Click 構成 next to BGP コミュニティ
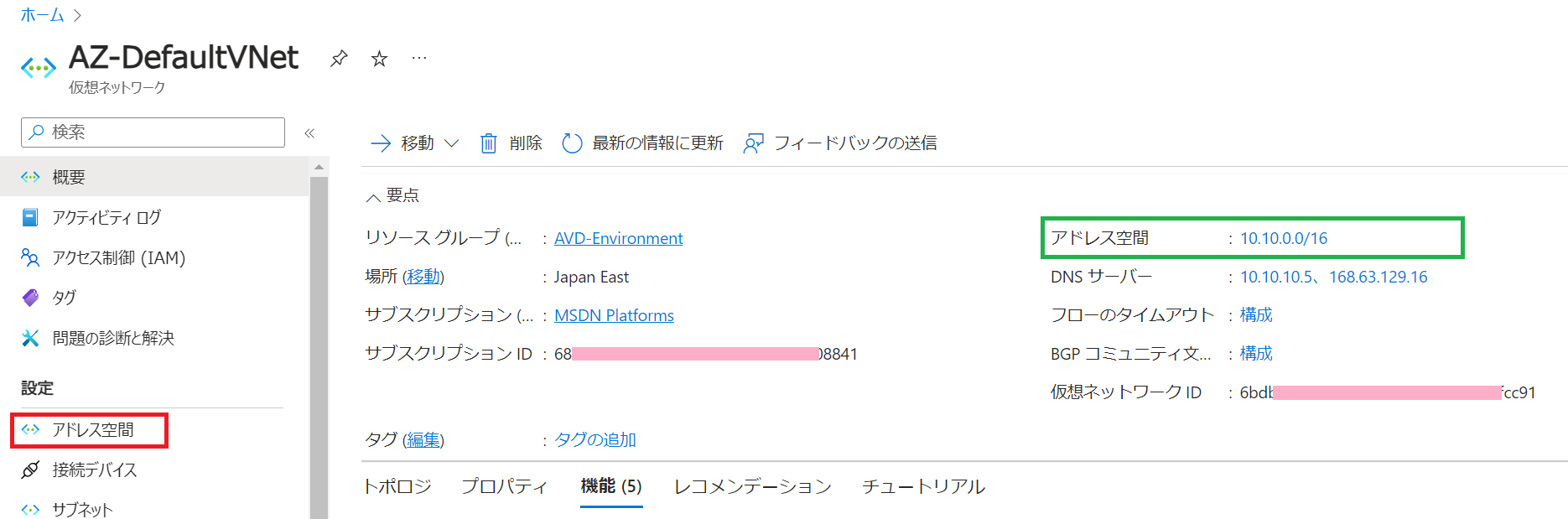The height and width of the screenshot is (519, 1568). [x=1256, y=354]
